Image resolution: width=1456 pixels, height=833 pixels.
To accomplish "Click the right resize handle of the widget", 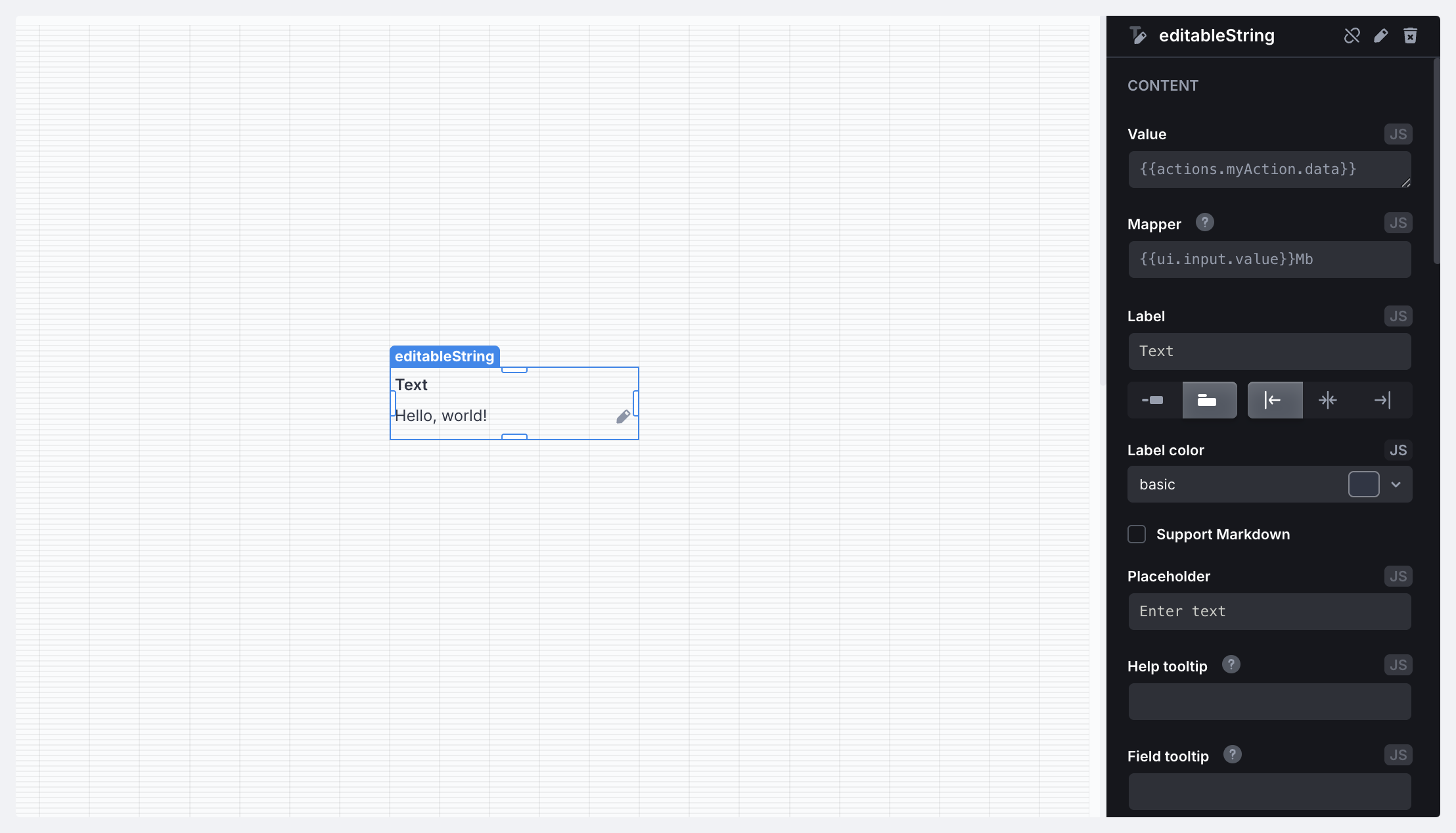I will [635, 403].
